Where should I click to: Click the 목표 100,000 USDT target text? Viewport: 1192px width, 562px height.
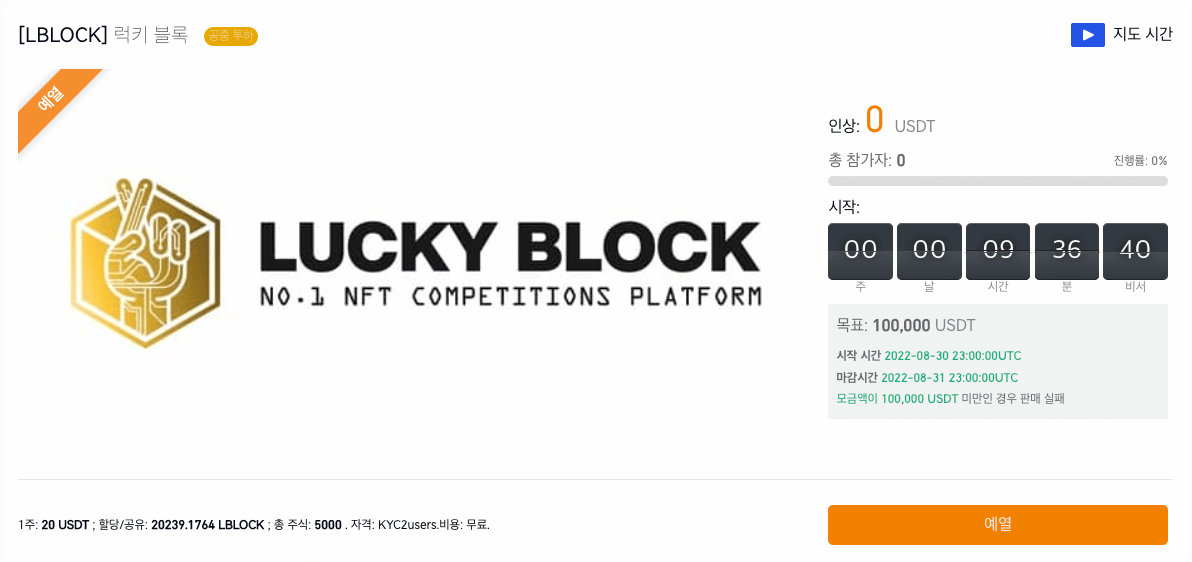pyautogui.click(x=905, y=325)
